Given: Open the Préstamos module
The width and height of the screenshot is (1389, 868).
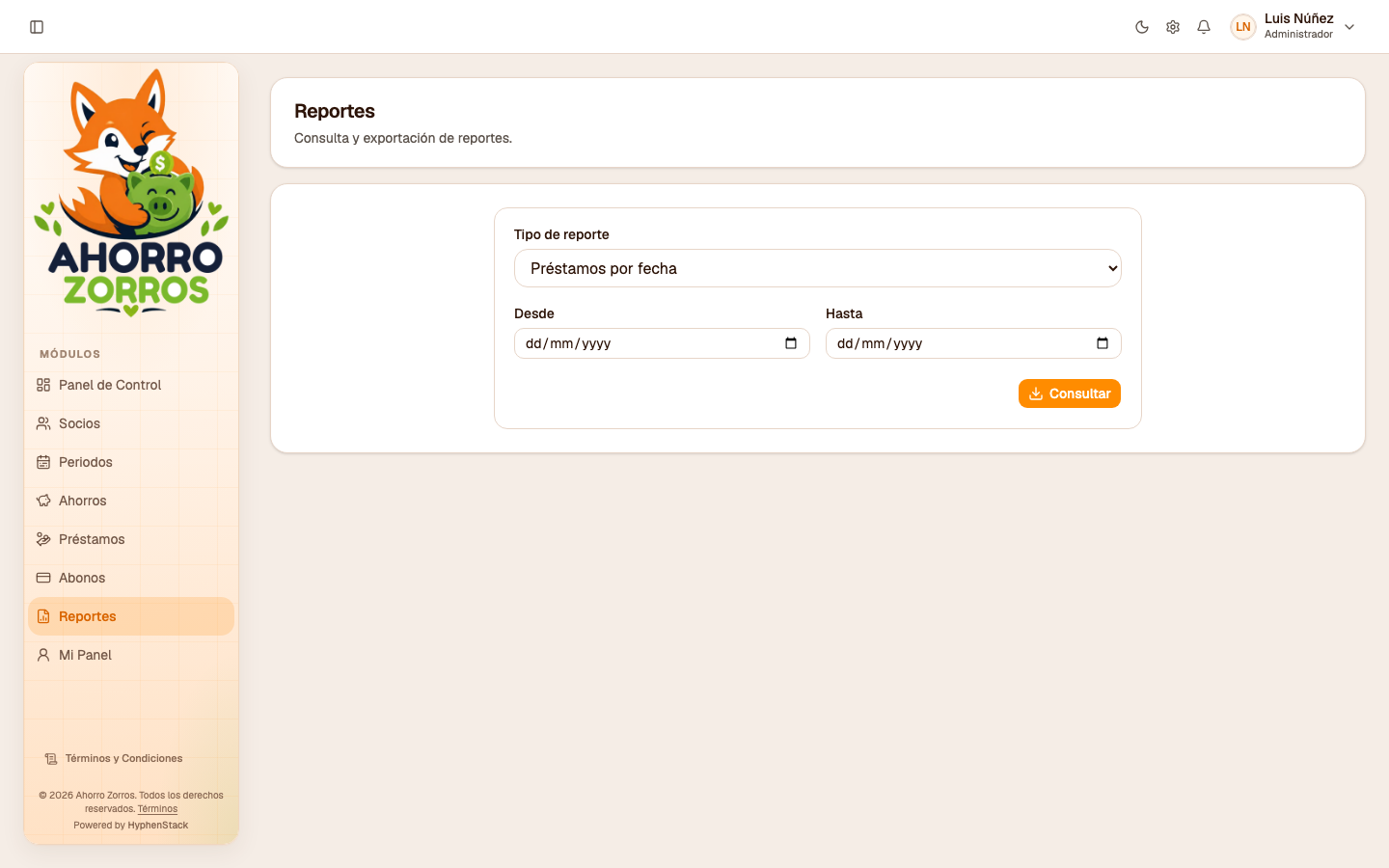Looking at the screenshot, I should [131, 539].
